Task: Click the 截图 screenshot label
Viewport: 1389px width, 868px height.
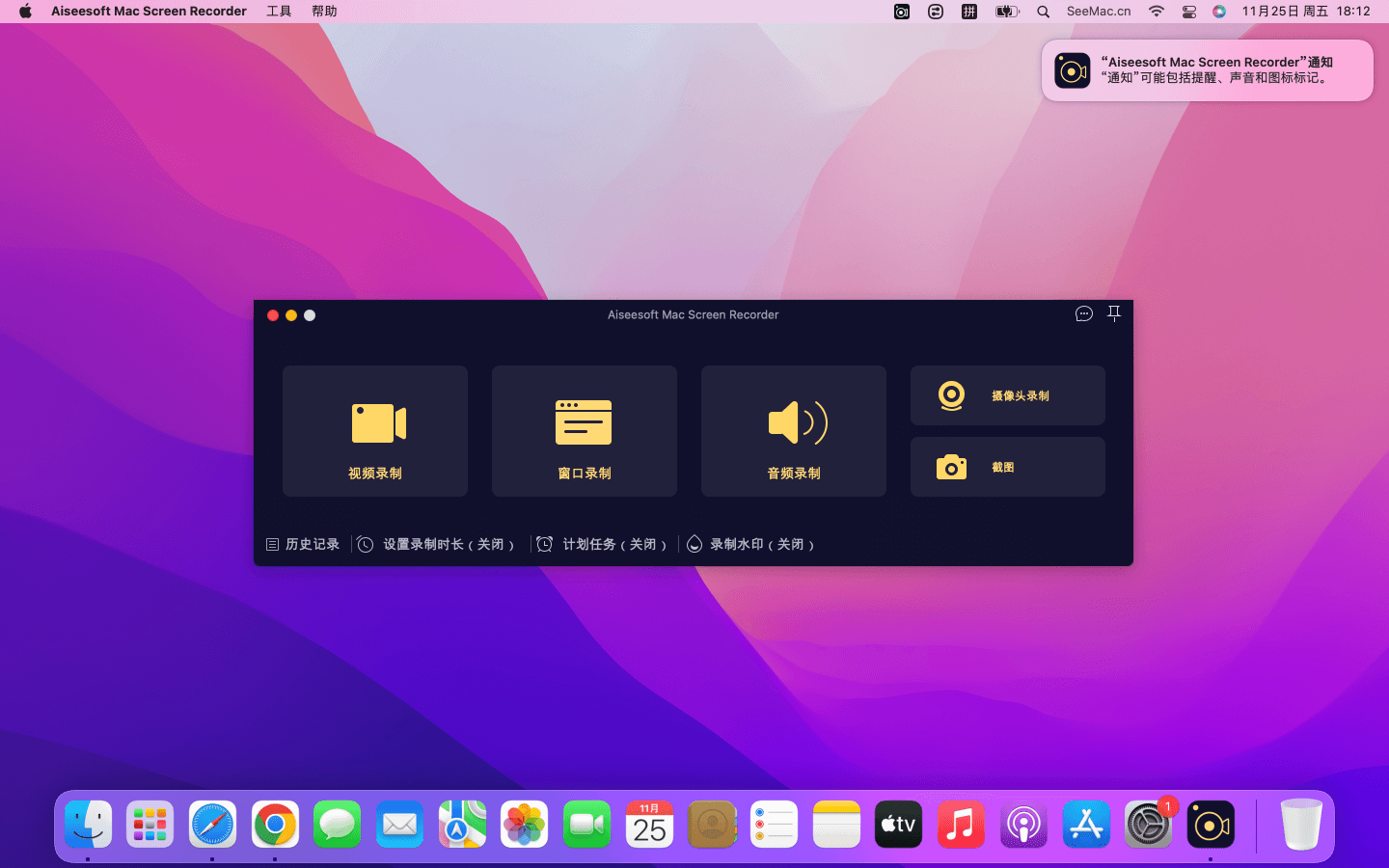Action: click(1003, 467)
